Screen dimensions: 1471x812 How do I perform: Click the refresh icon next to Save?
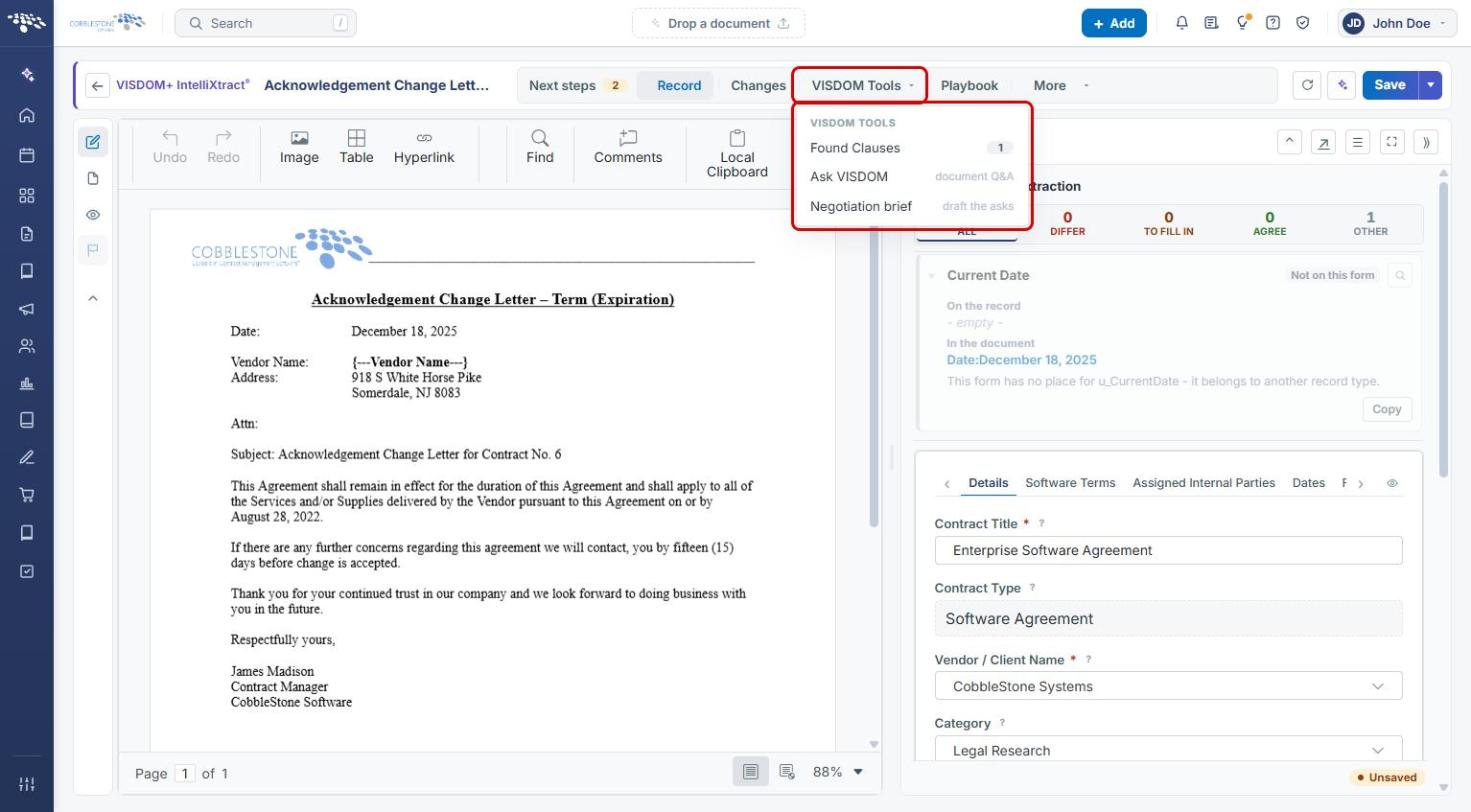1307,85
